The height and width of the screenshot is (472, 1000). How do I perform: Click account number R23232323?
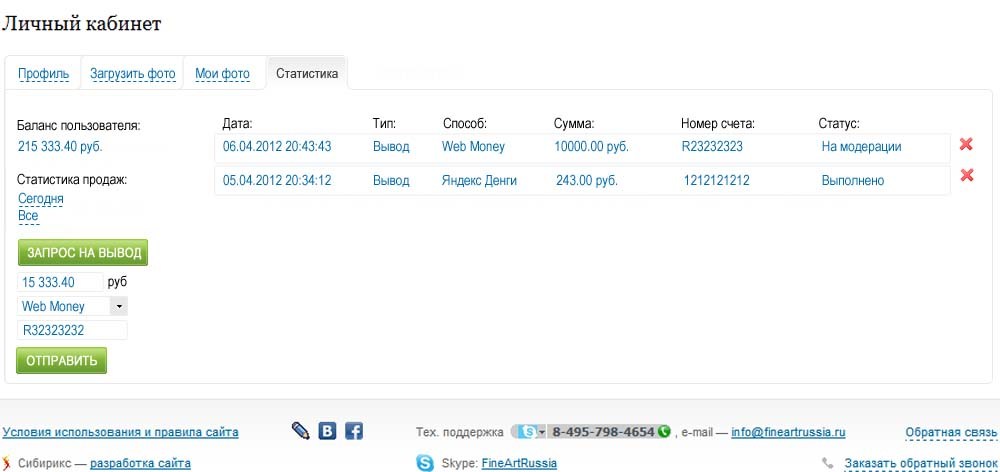(712, 147)
